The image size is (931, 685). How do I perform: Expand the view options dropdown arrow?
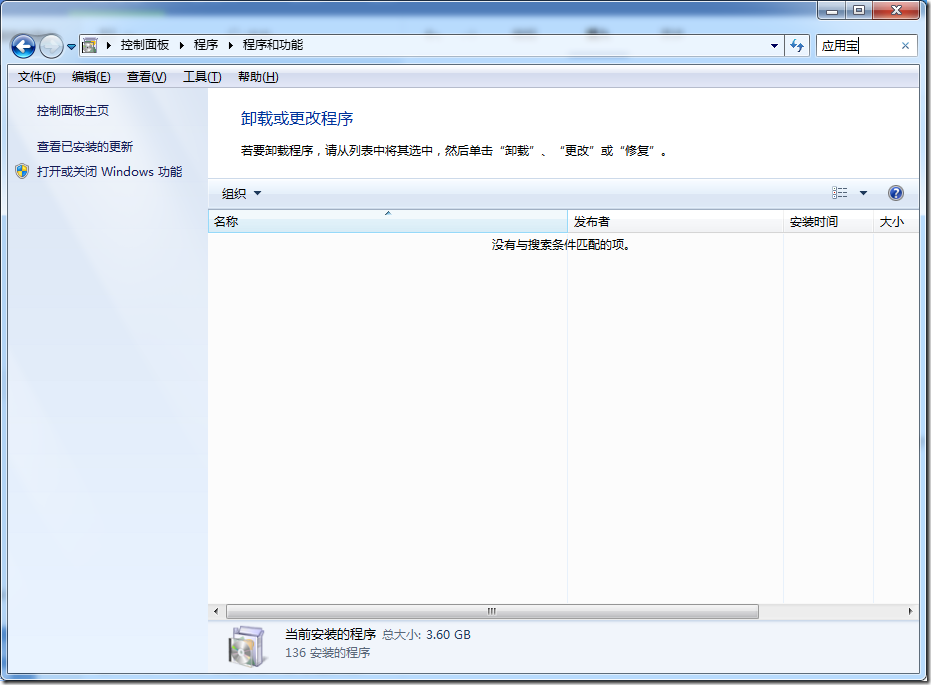click(864, 194)
